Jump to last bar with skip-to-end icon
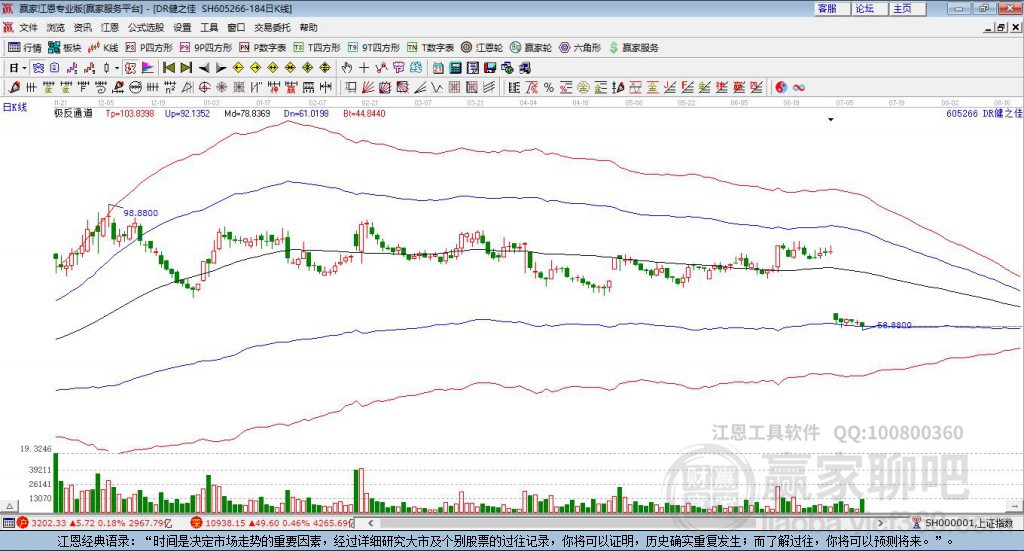 pyautogui.click(x=186, y=68)
